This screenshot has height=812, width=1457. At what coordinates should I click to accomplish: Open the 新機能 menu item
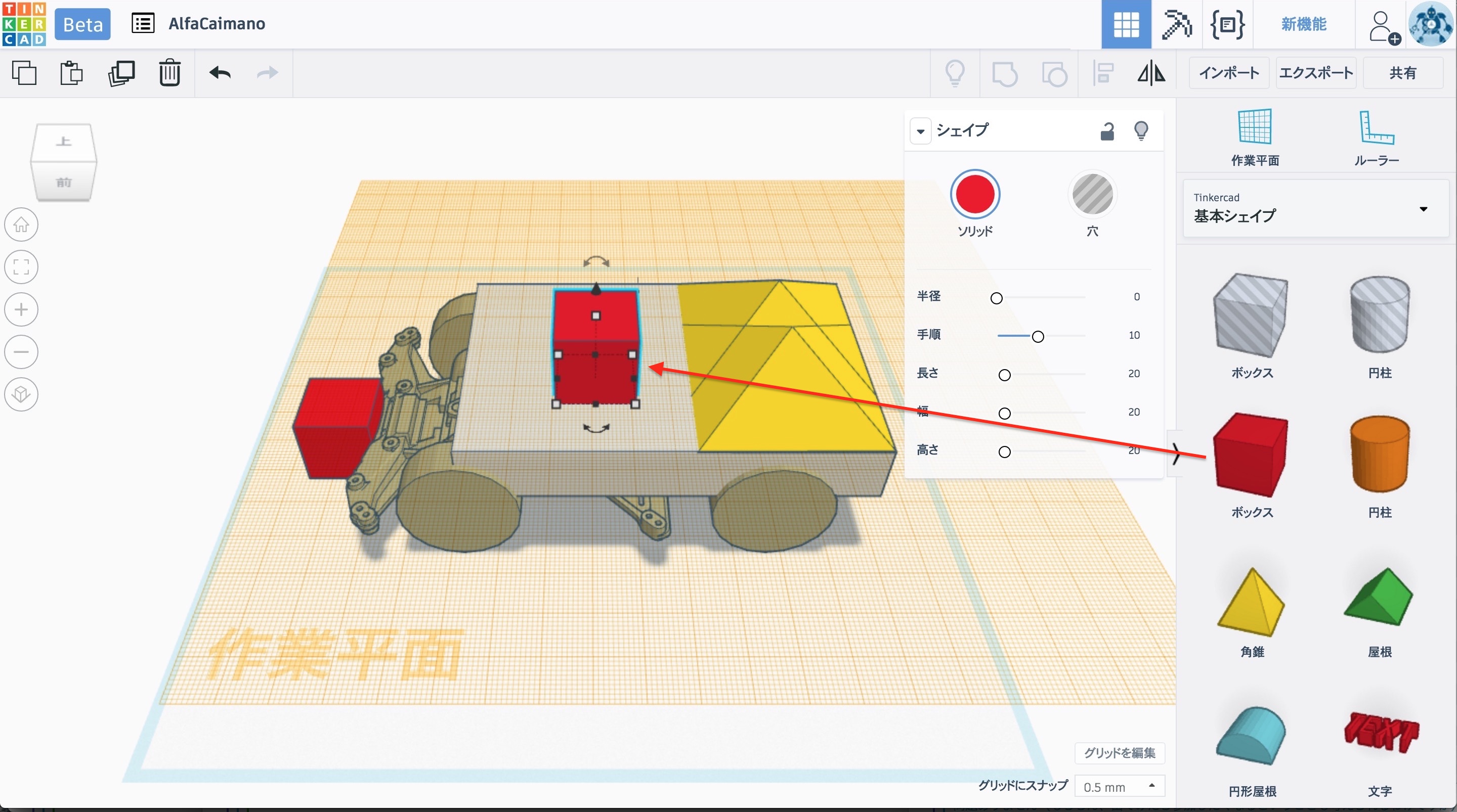tap(1303, 24)
